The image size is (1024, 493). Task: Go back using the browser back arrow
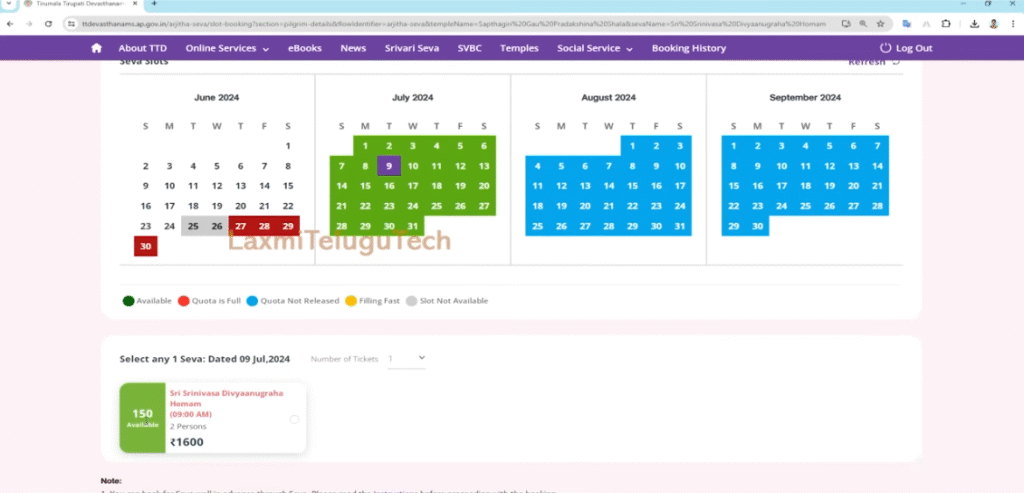pyautogui.click(x=11, y=23)
